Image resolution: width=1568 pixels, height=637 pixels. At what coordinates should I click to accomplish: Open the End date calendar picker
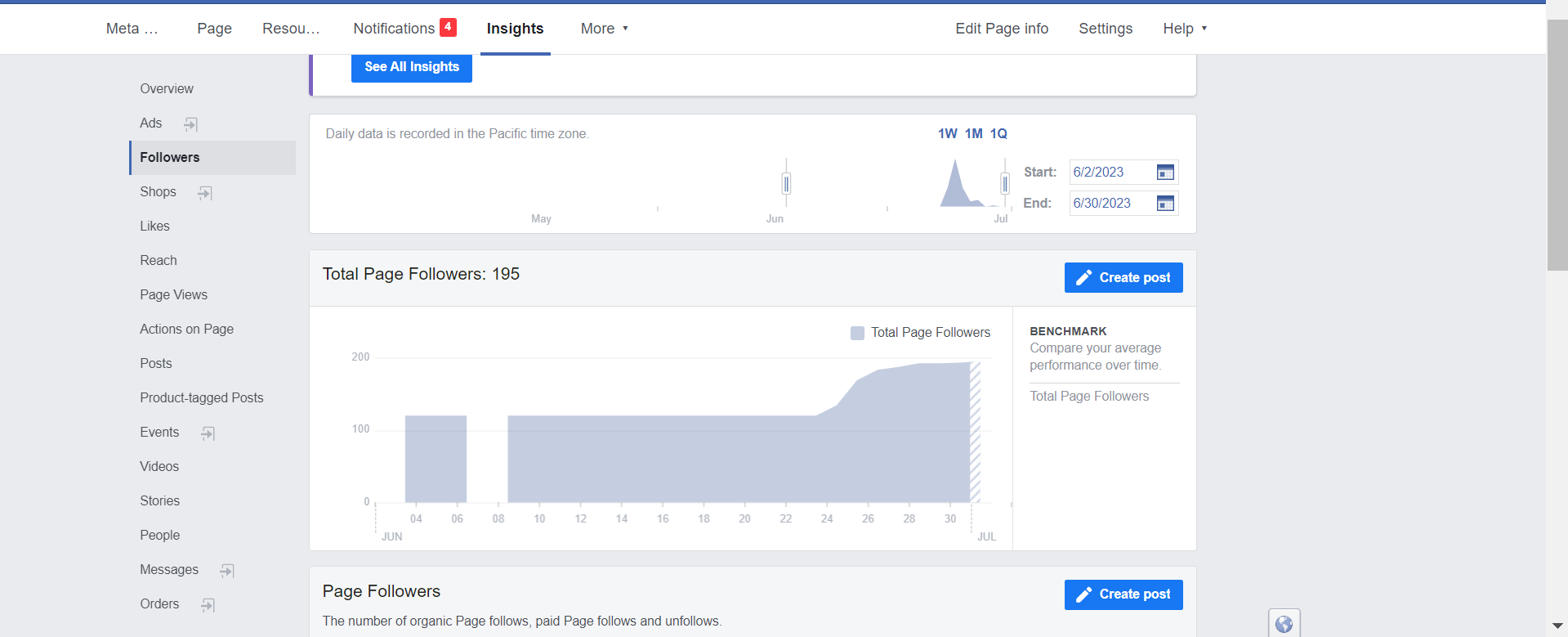tap(1165, 204)
